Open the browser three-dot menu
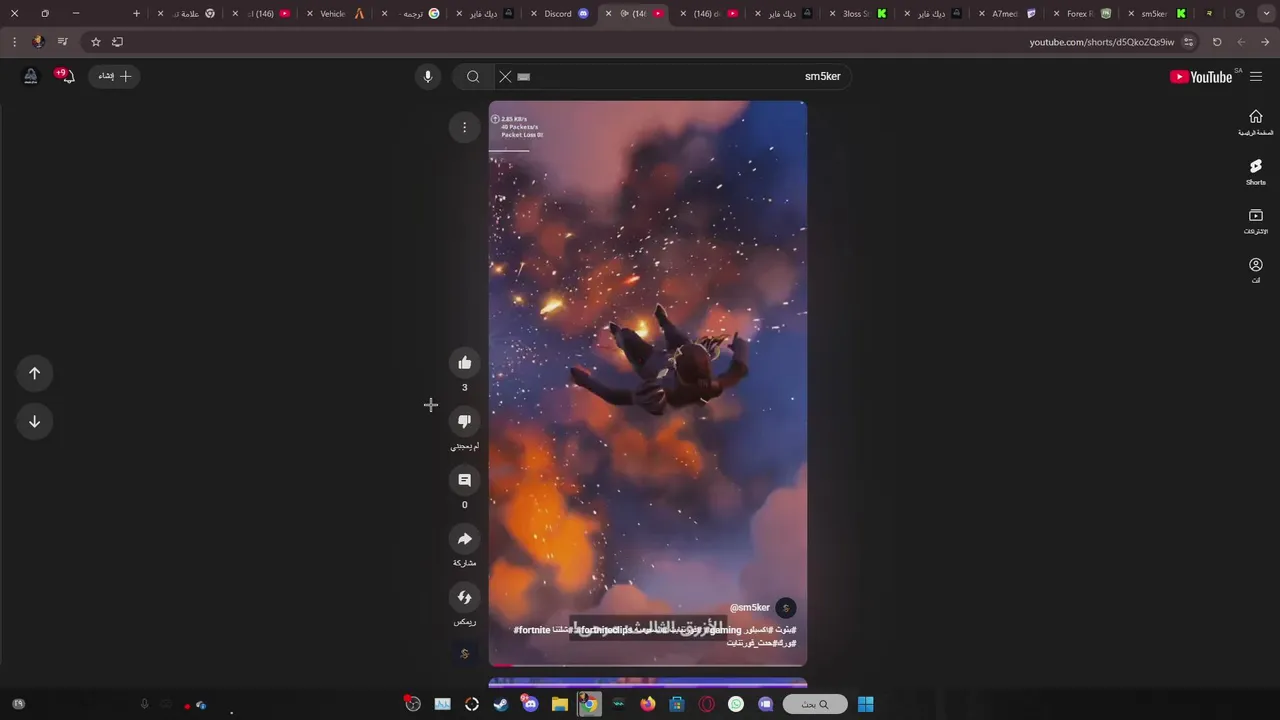 pos(14,42)
